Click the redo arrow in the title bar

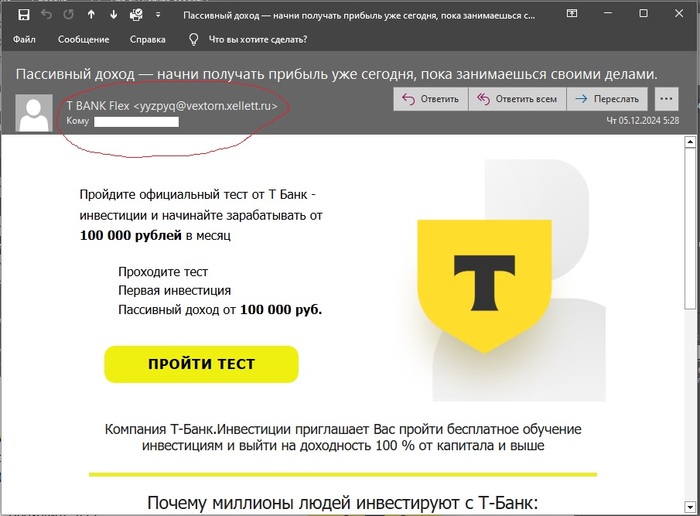coord(68,15)
